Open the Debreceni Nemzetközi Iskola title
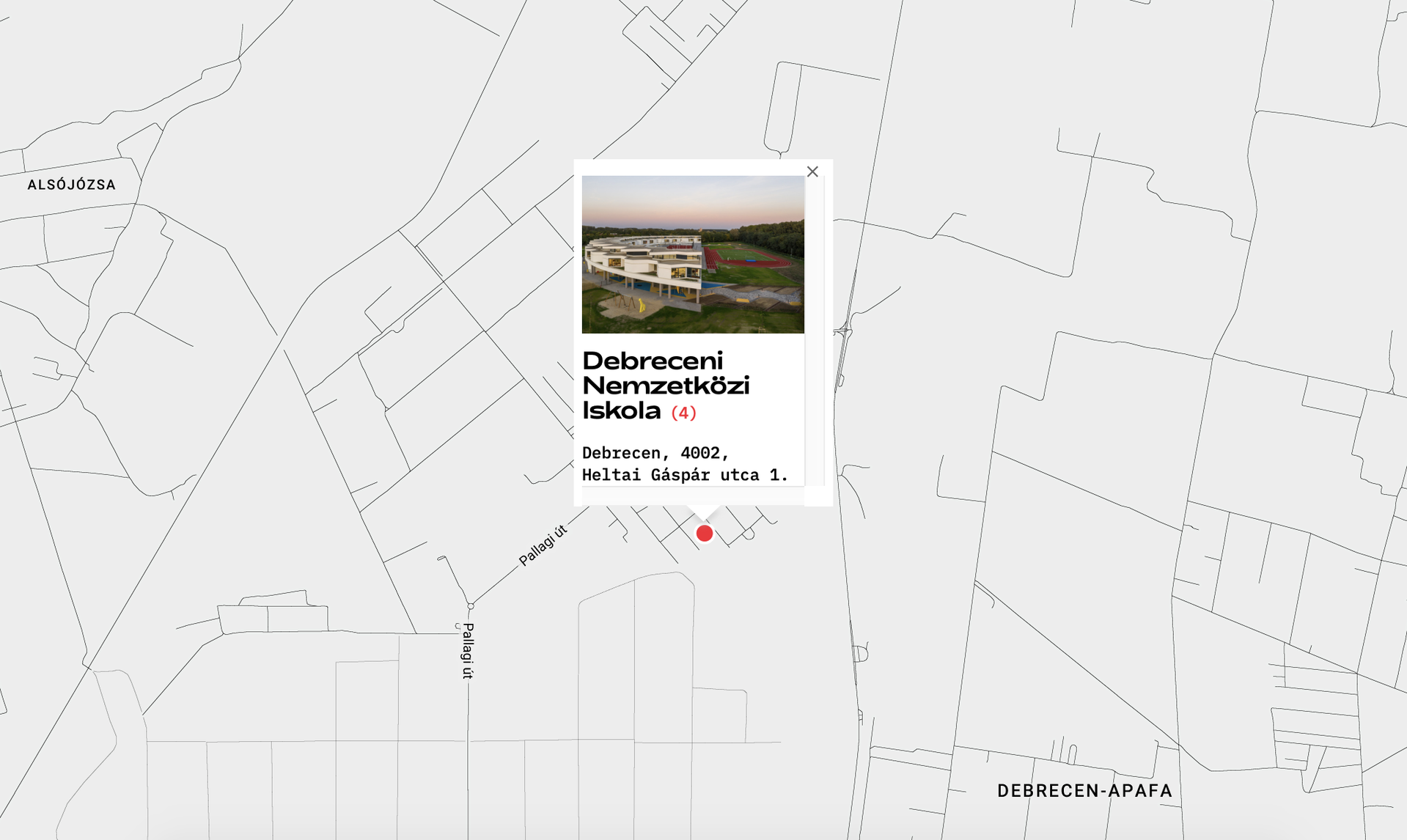 [x=666, y=386]
